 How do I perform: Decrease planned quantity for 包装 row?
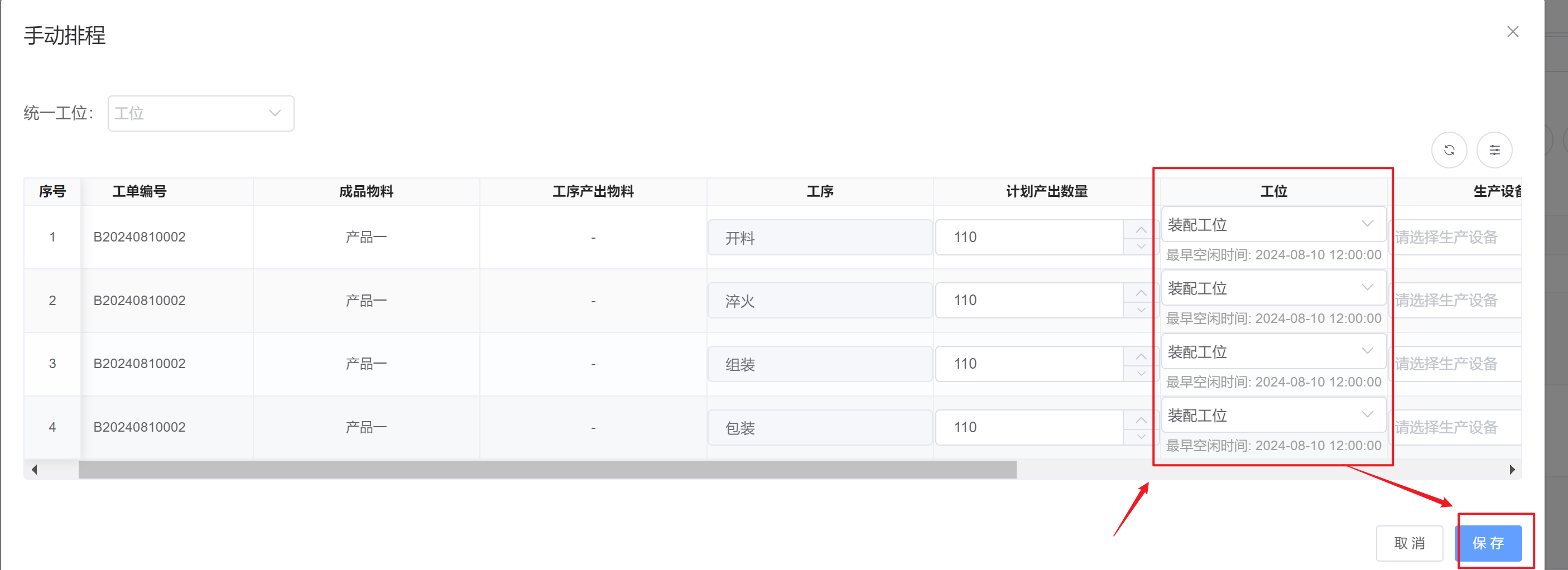click(x=1140, y=437)
